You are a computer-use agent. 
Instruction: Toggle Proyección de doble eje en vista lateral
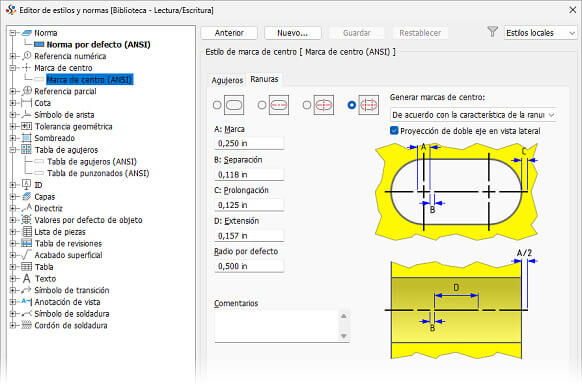coord(394,130)
